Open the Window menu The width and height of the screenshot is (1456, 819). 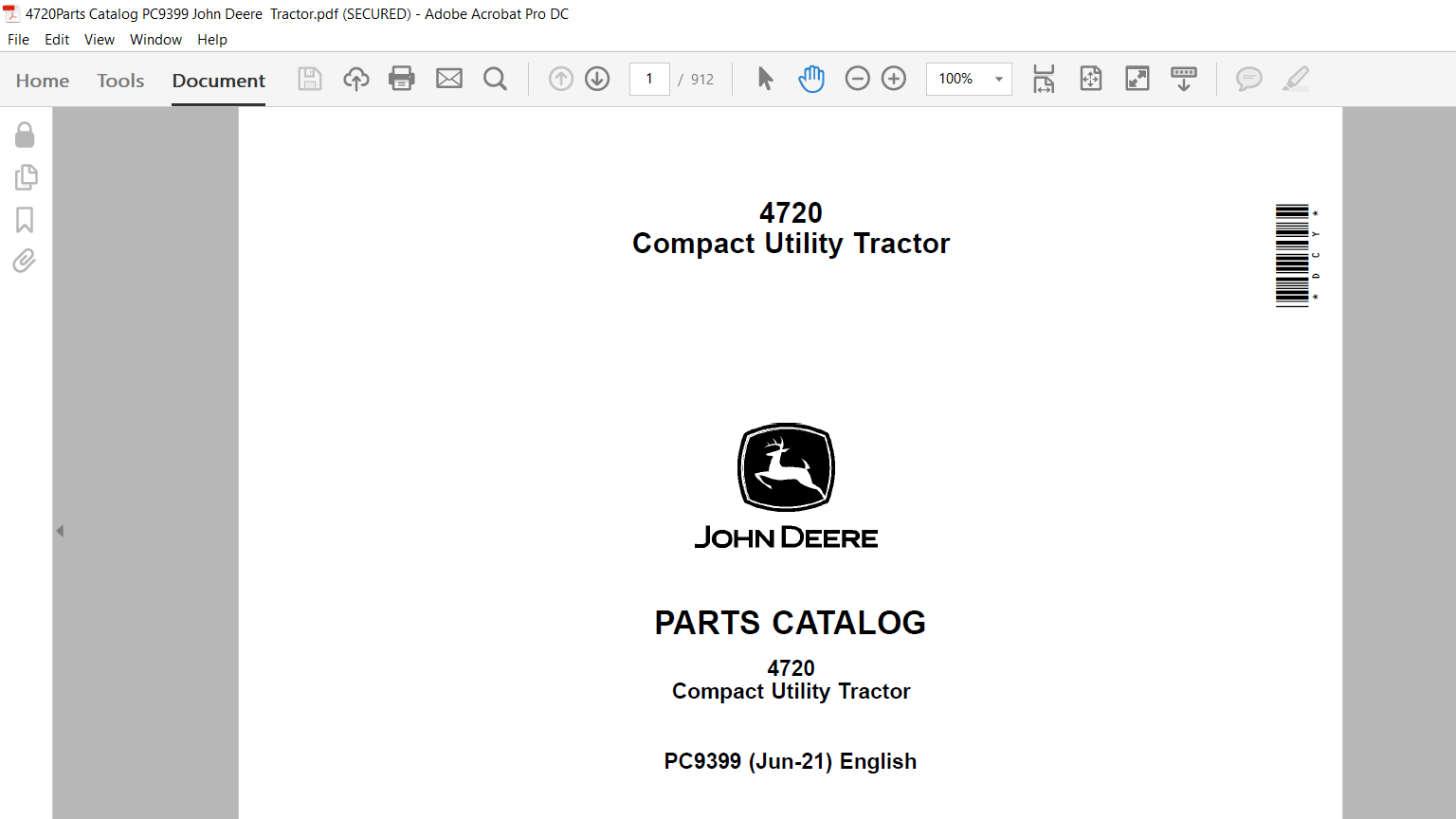[x=155, y=40]
